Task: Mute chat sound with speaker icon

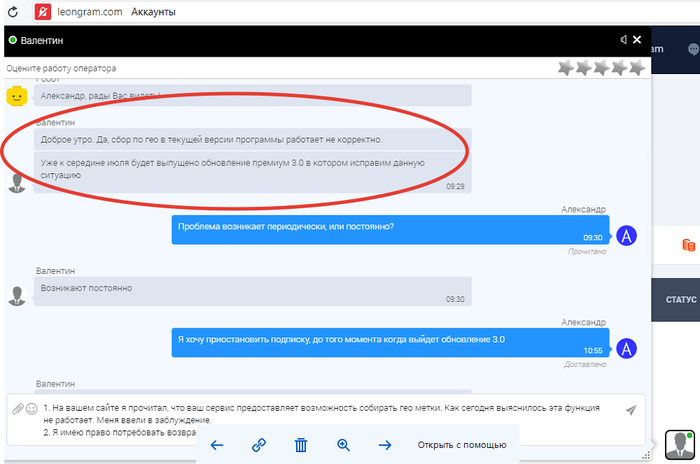Action: pos(624,40)
